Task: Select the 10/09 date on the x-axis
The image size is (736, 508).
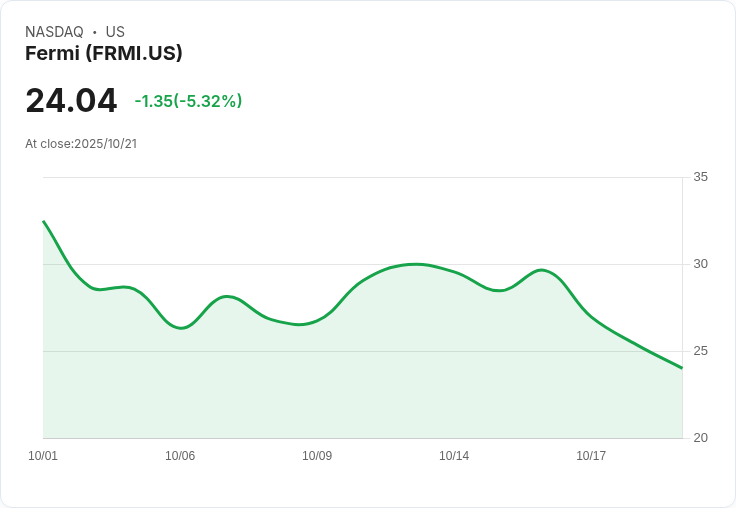Action: [x=317, y=456]
